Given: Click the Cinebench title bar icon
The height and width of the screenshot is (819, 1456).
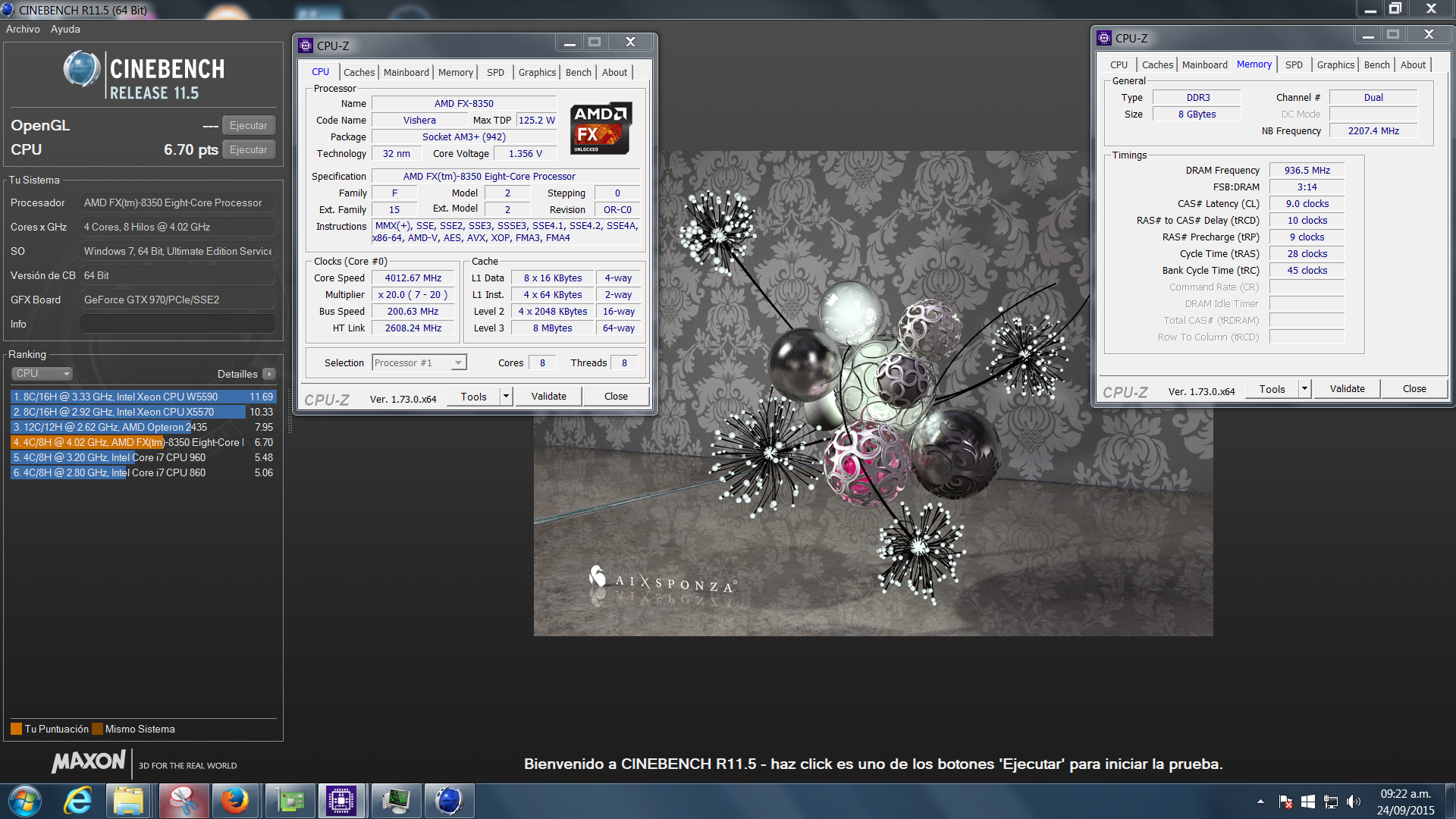Looking at the screenshot, I should point(8,10).
